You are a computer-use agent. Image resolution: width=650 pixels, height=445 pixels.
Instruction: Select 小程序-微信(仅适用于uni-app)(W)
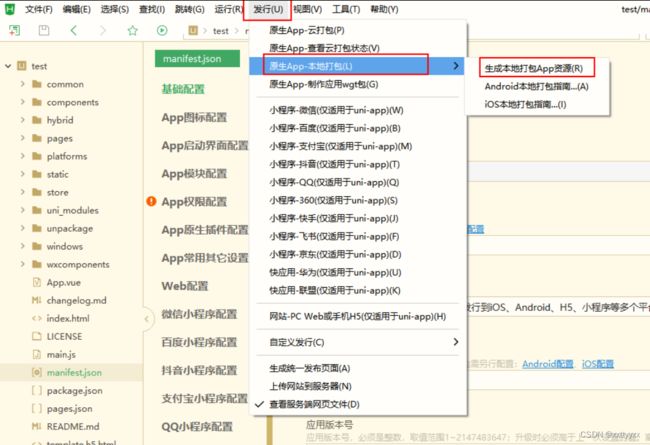[x=336, y=110]
